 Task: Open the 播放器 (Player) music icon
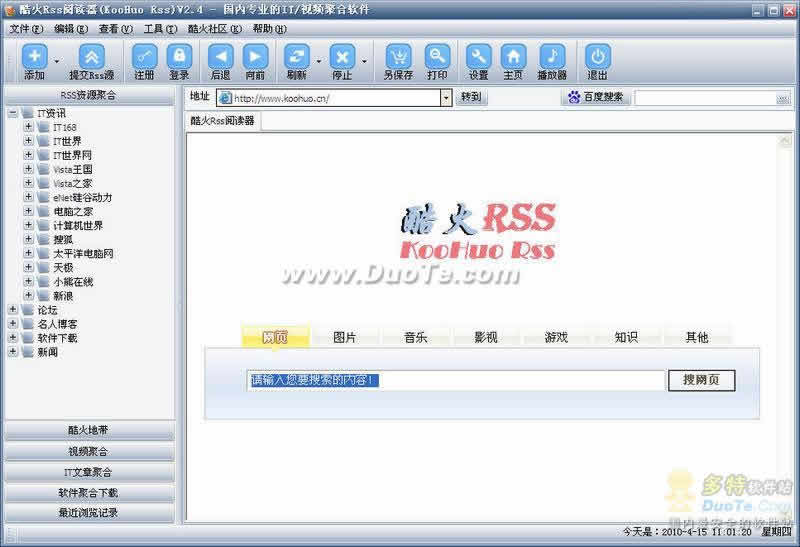click(552, 56)
